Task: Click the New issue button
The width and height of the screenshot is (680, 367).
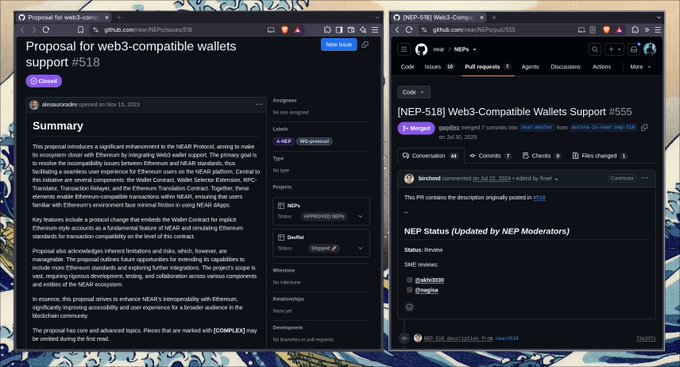Action: (x=339, y=45)
